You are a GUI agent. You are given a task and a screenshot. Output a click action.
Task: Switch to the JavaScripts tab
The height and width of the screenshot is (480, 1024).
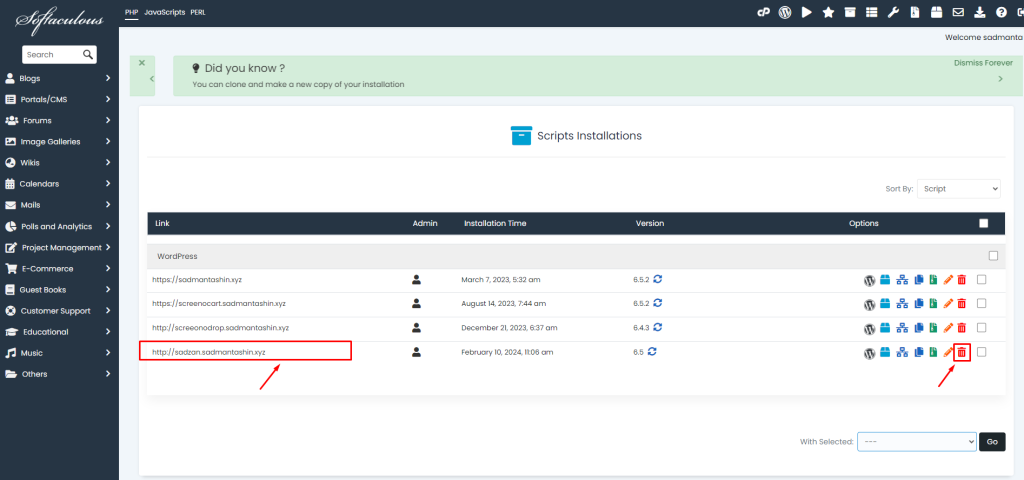click(163, 12)
